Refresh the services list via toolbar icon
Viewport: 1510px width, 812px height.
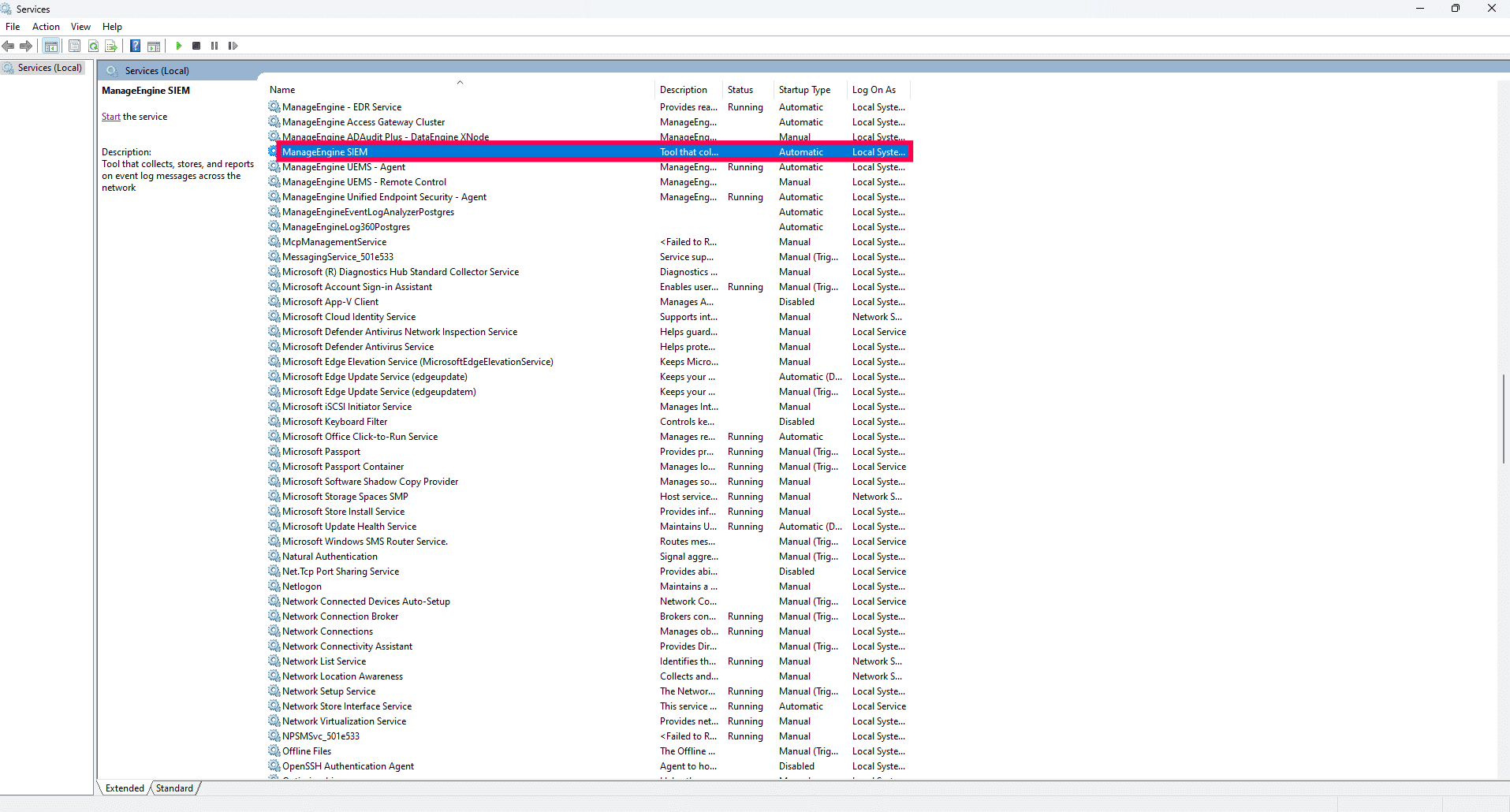(x=94, y=46)
